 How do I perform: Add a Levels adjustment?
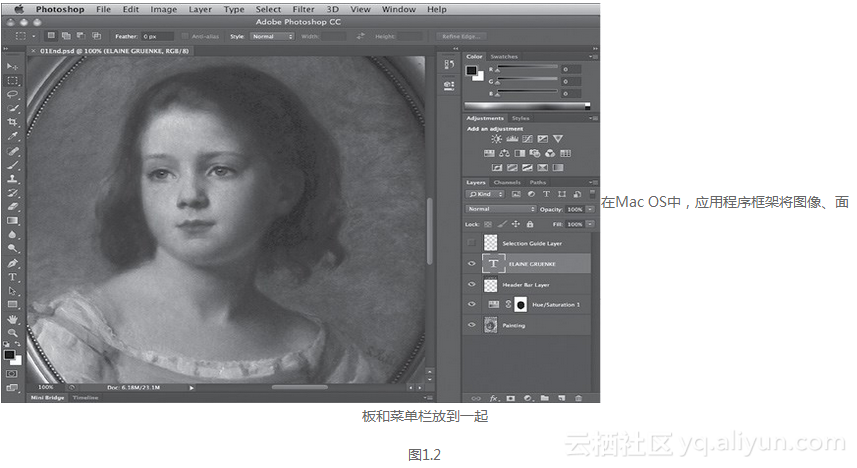pos(512,139)
